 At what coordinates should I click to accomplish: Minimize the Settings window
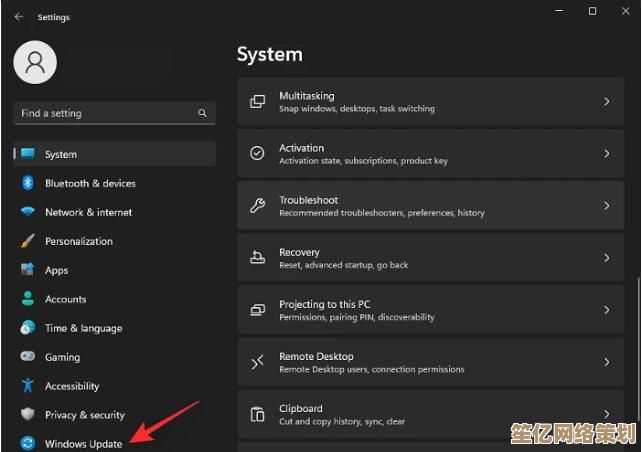tap(559, 11)
